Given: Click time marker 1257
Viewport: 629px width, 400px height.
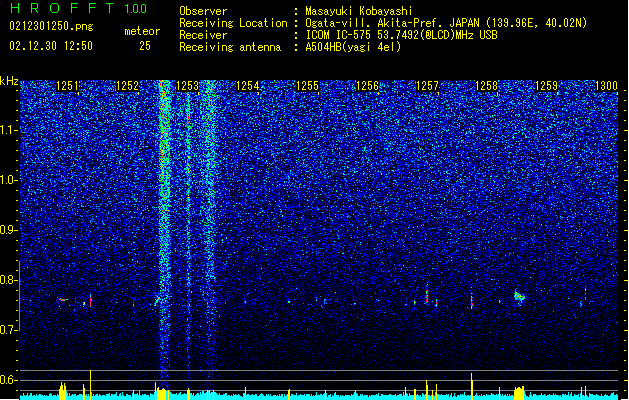Looking at the screenshot, I should pos(427,85).
